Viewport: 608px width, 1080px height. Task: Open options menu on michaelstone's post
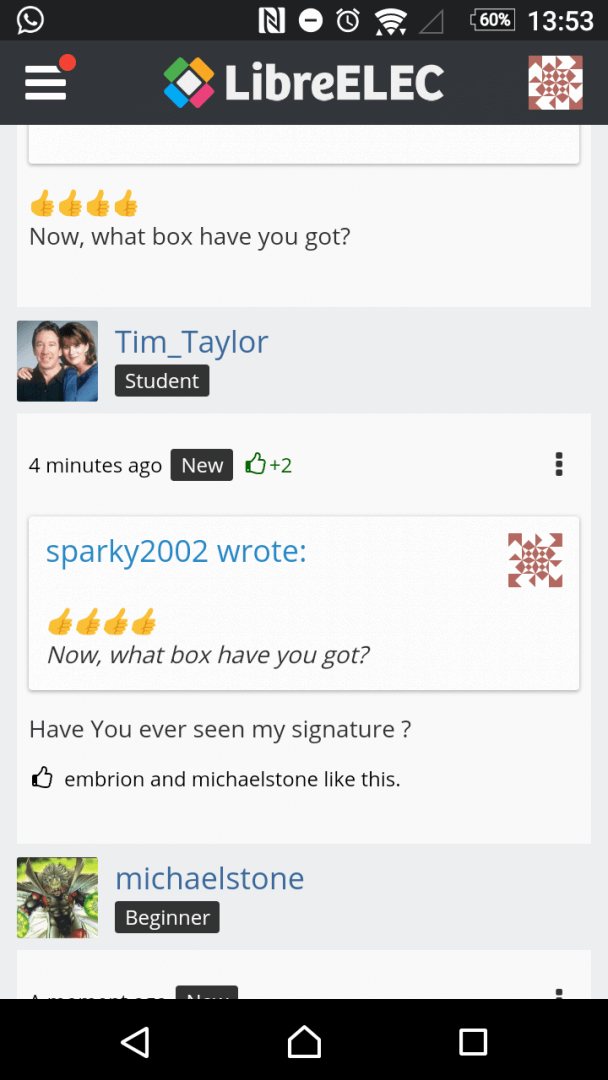pyautogui.click(x=558, y=993)
